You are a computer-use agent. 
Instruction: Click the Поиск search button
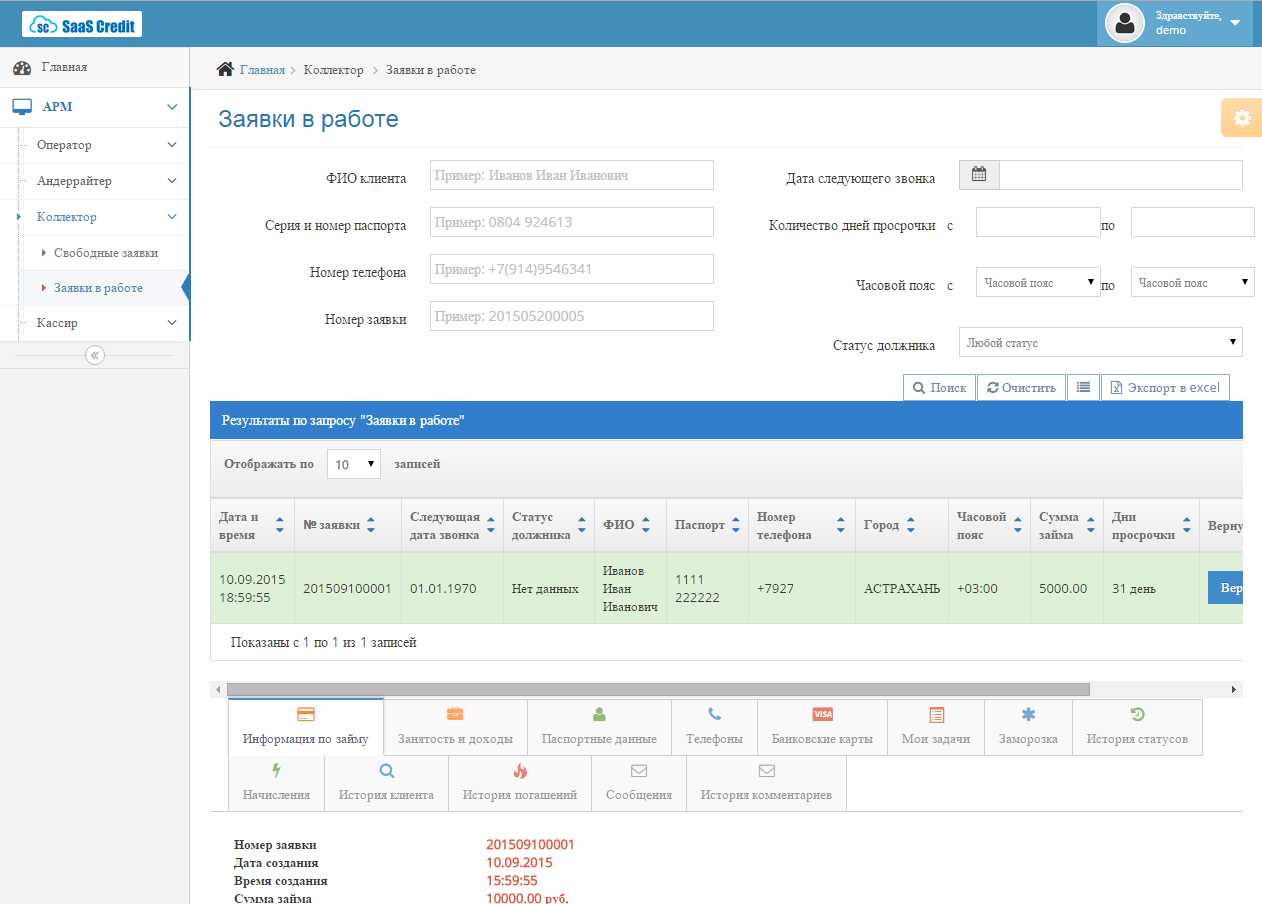939,388
